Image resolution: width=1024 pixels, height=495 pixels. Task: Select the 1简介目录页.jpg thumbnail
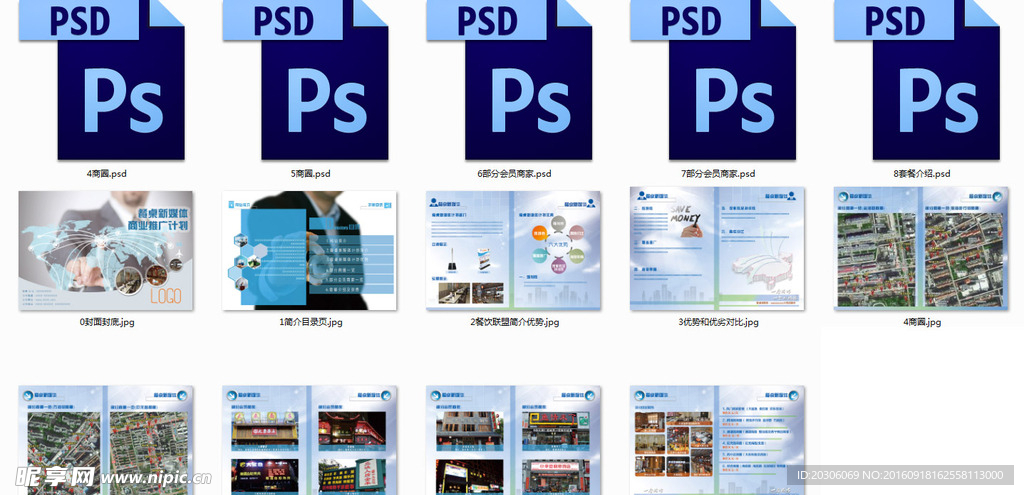(x=310, y=250)
